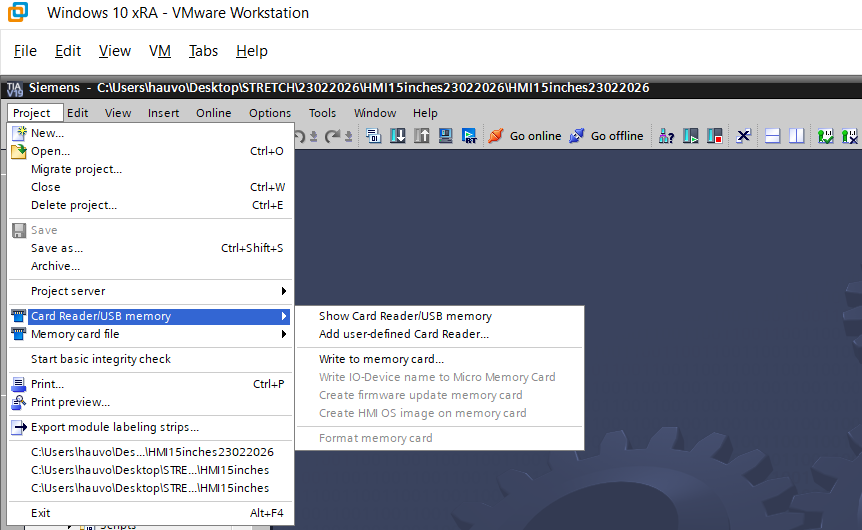Open the redo history dropdown arrow
The image size is (862, 530).
pos(348,136)
